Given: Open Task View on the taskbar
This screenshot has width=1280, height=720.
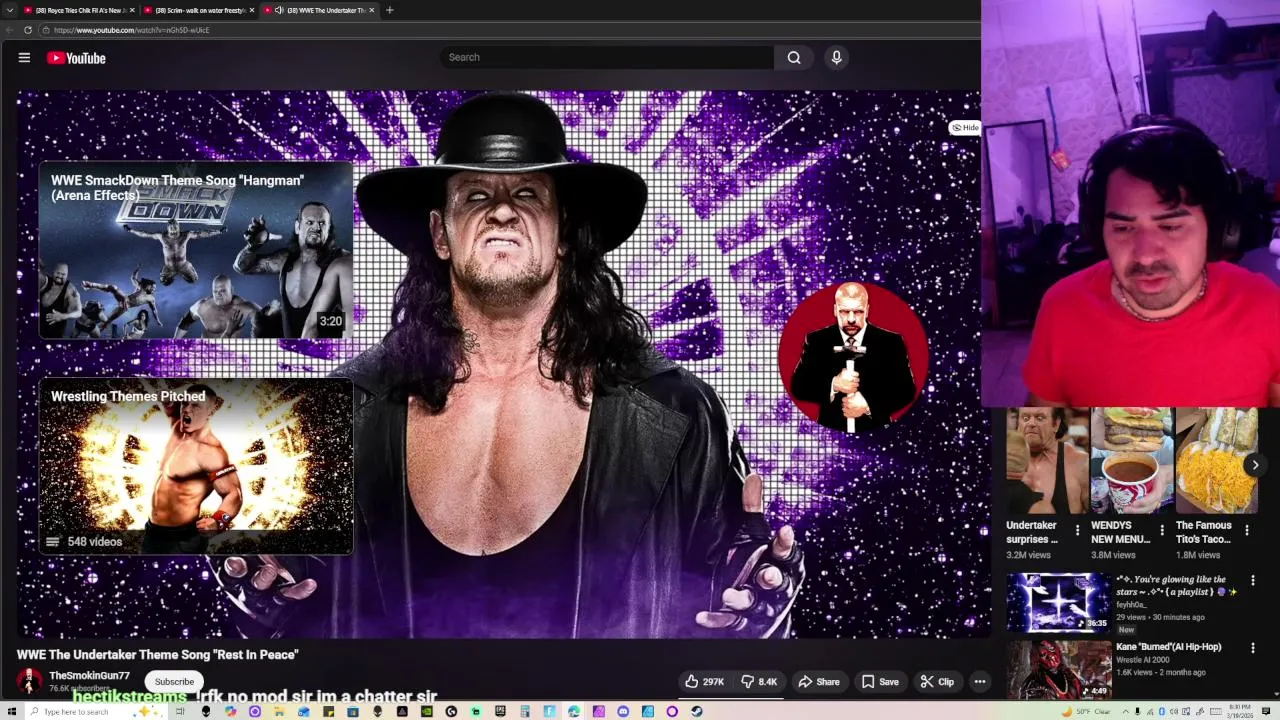Looking at the screenshot, I should (x=180, y=711).
